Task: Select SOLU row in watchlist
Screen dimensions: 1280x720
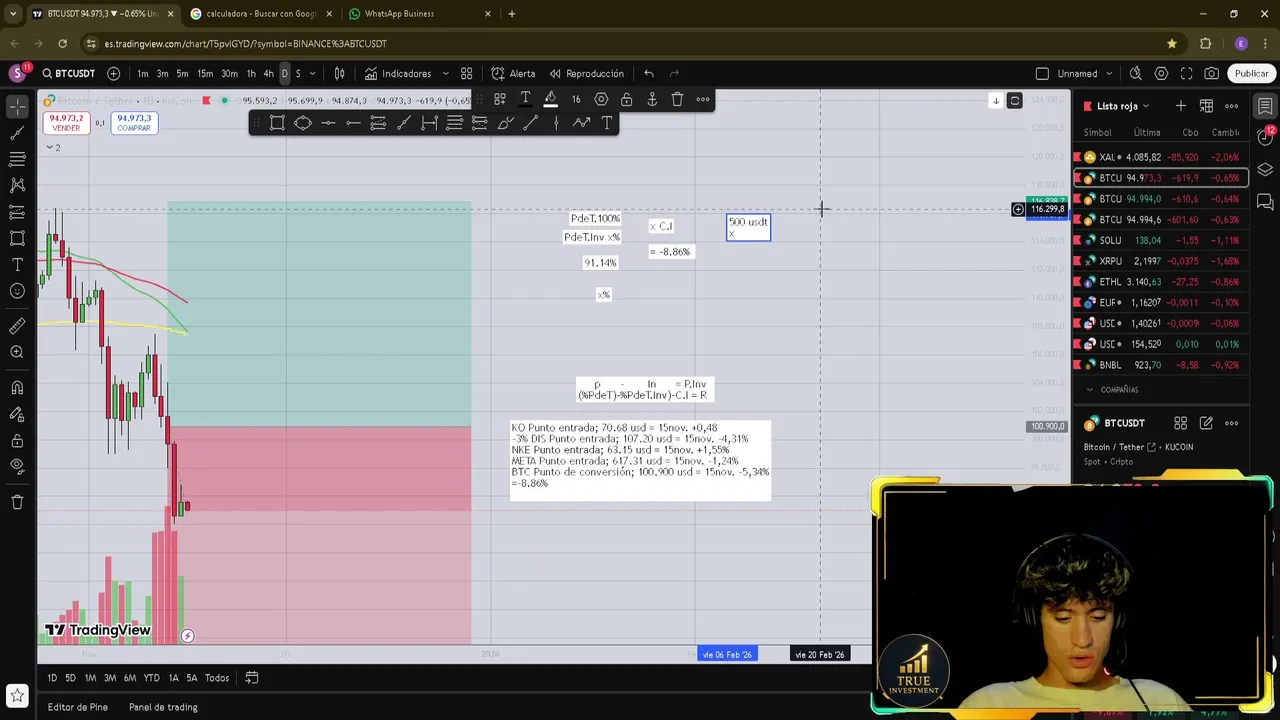Action: pyautogui.click(x=1161, y=241)
